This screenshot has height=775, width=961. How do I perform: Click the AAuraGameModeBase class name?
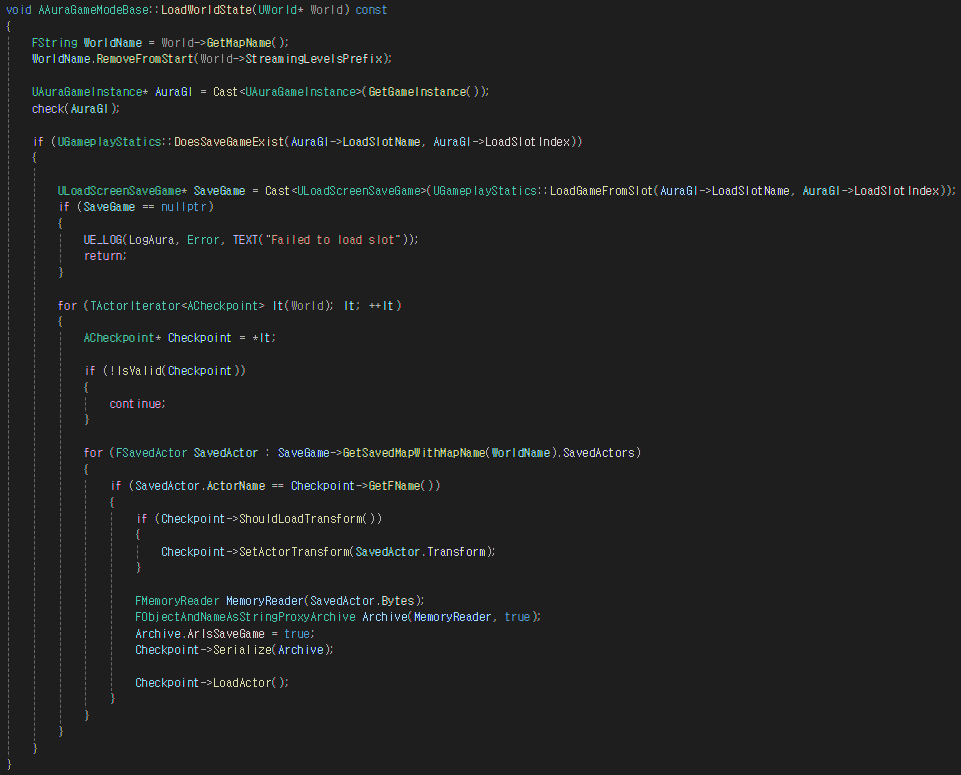coord(93,10)
